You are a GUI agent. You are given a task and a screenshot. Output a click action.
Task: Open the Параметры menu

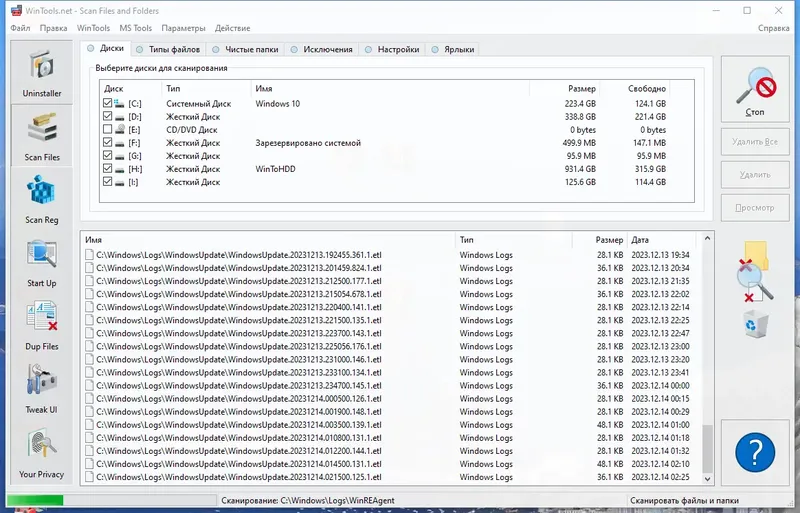tap(183, 28)
